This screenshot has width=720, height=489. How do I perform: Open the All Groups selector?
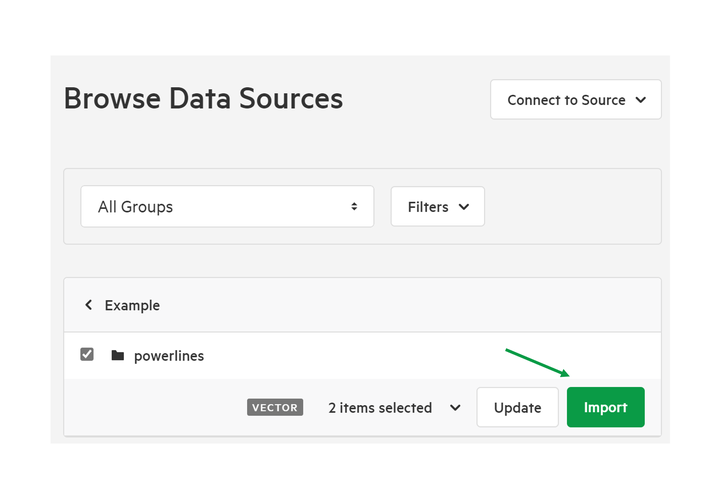[227, 207]
